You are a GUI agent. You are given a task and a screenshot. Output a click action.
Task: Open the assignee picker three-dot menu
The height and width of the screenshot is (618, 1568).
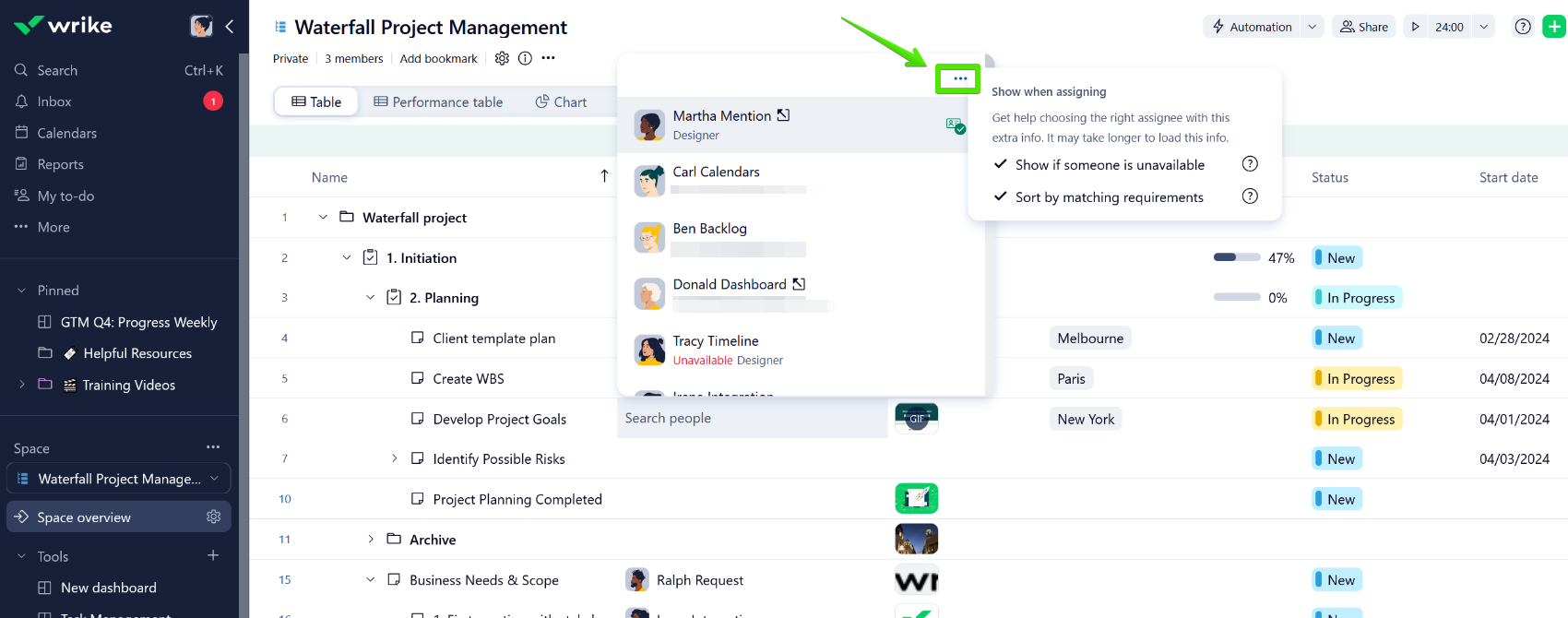click(x=960, y=78)
